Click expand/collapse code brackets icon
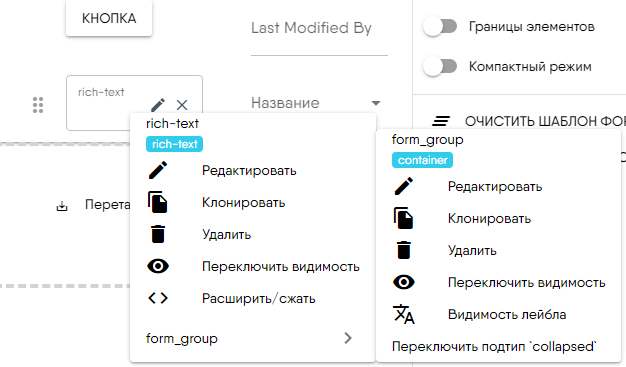The image size is (626, 367). [158, 298]
